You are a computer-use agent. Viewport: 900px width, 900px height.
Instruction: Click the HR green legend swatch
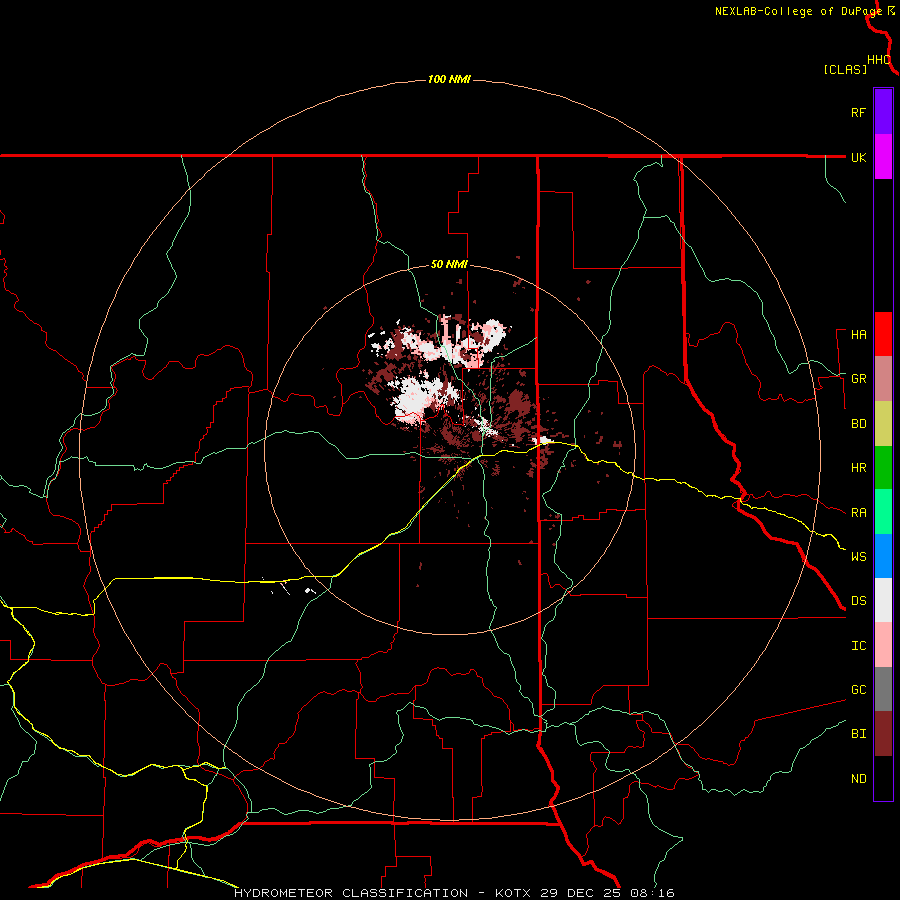point(883,468)
